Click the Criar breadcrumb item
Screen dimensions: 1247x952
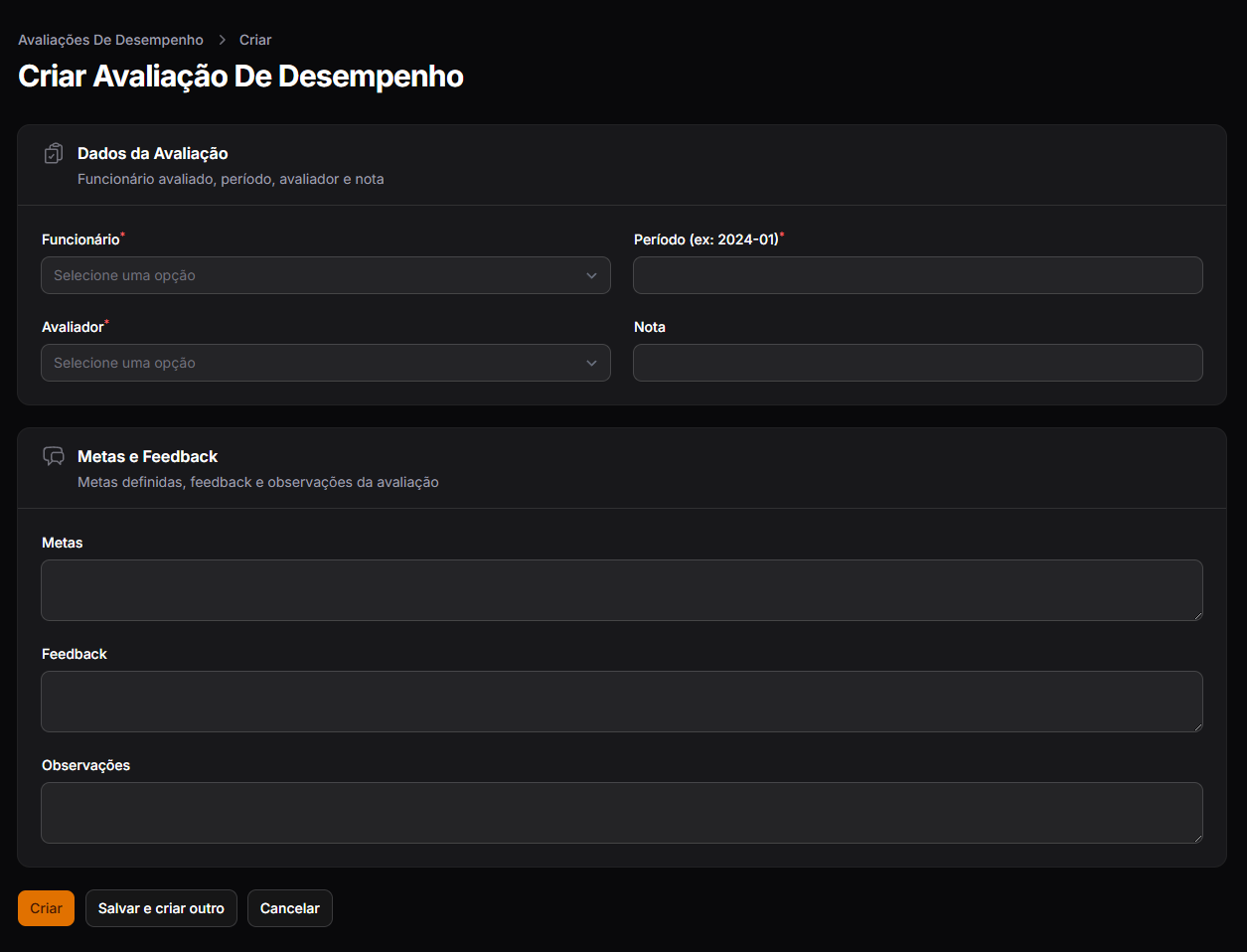click(255, 40)
